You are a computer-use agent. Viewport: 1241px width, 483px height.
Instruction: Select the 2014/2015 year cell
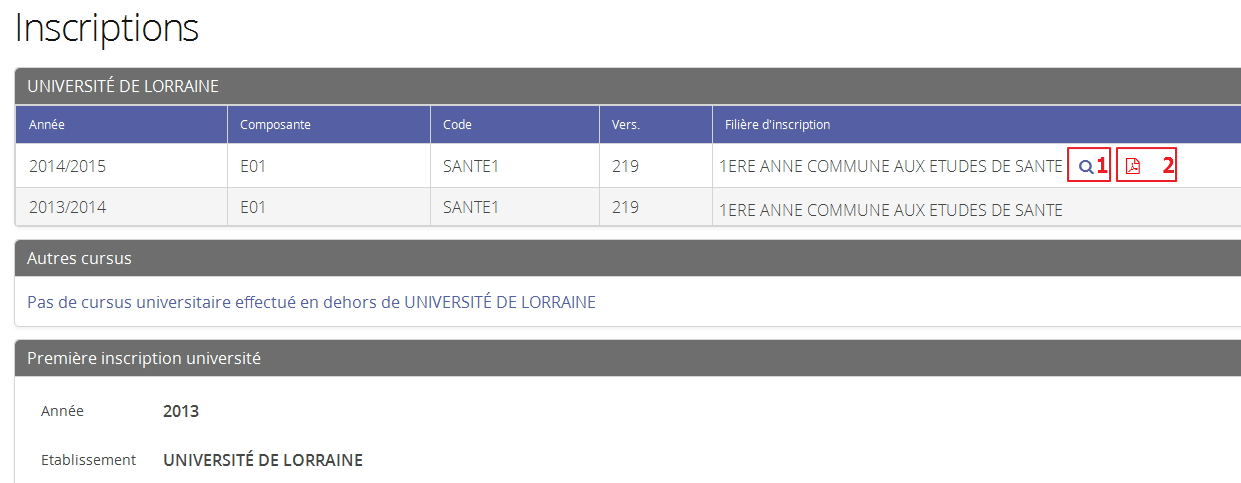(x=67, y=167)
